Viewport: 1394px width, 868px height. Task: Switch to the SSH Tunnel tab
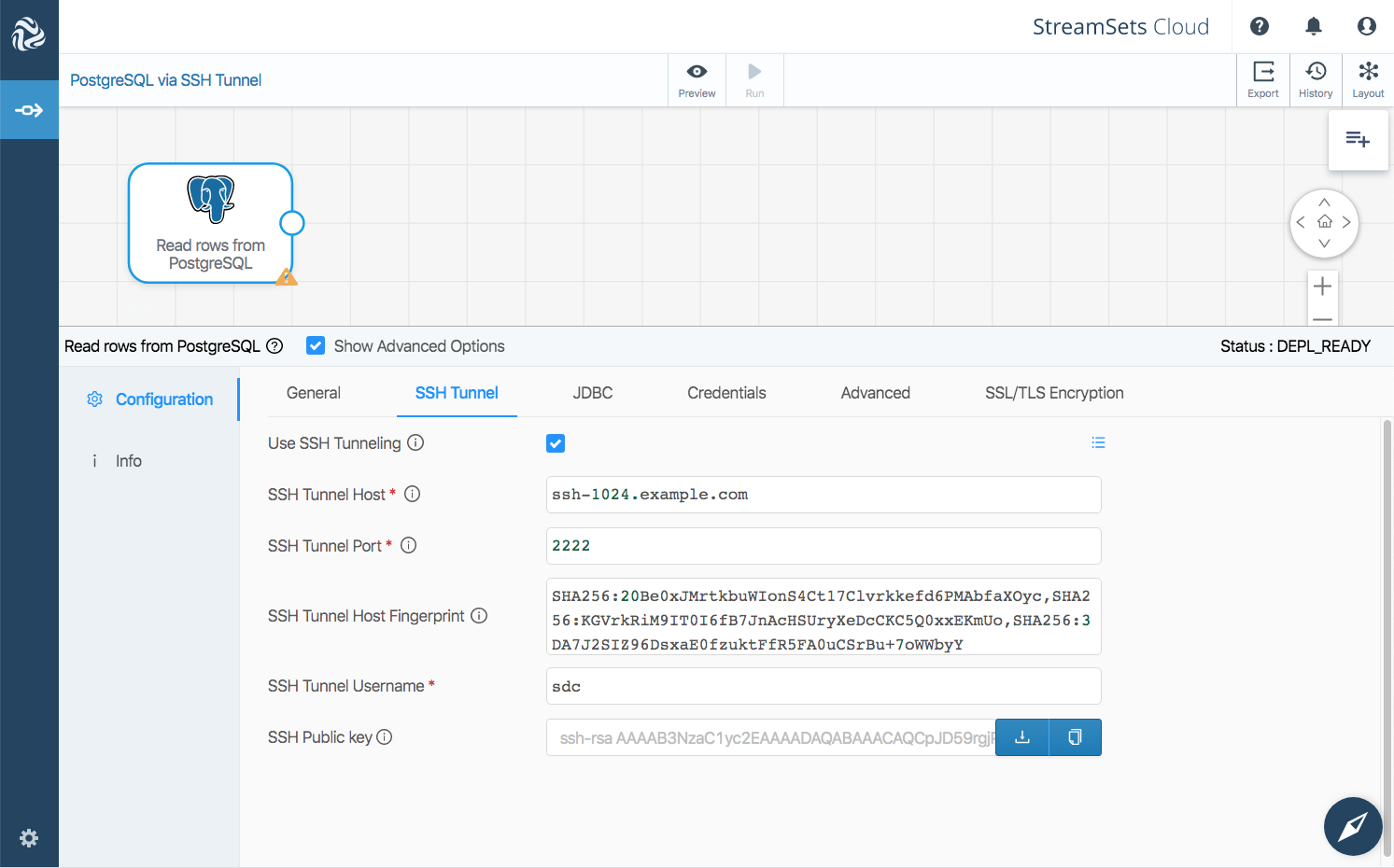click(x=457, y=393)
